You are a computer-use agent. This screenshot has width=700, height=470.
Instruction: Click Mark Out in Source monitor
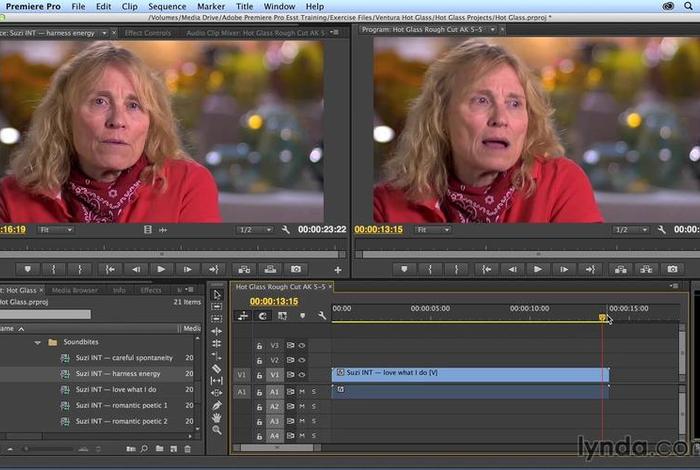(x=79, y=269)
